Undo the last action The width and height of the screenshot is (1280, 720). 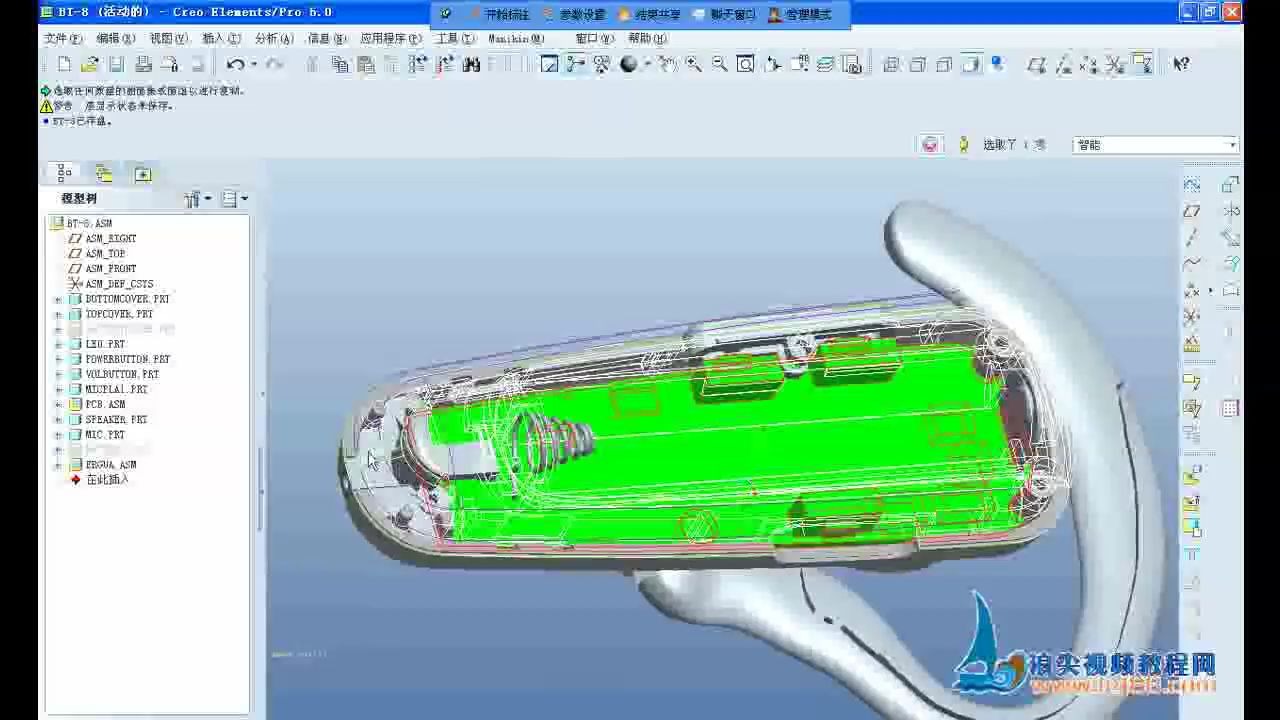point(235,64)
